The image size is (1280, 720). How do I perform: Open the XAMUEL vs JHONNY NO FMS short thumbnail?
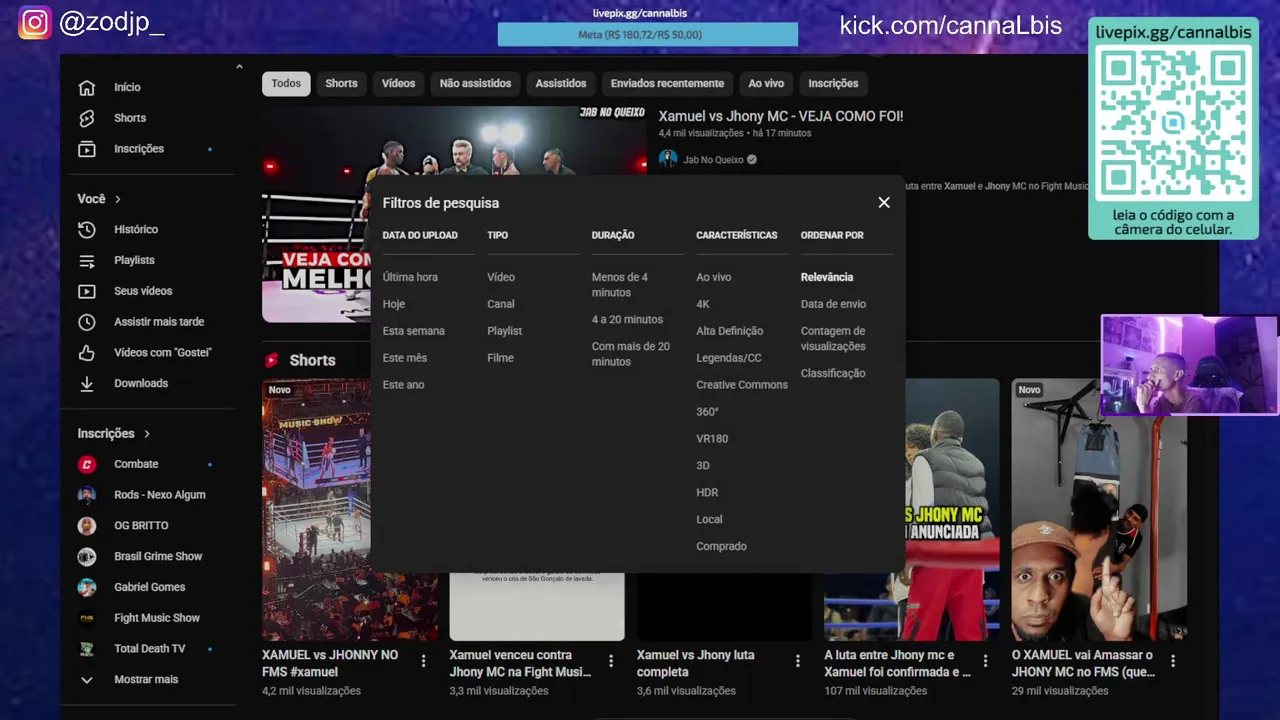[350, 509]
